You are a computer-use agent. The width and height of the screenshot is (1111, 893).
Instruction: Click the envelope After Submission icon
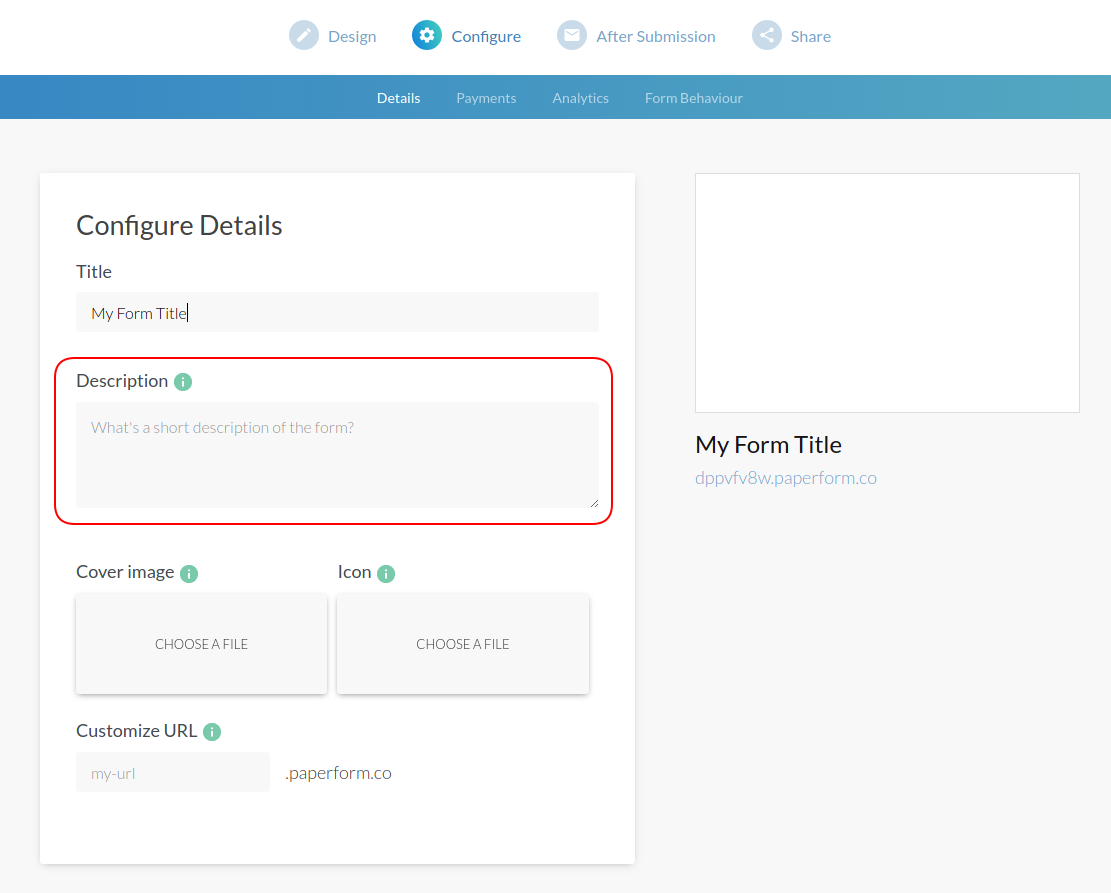pos(571,35)
